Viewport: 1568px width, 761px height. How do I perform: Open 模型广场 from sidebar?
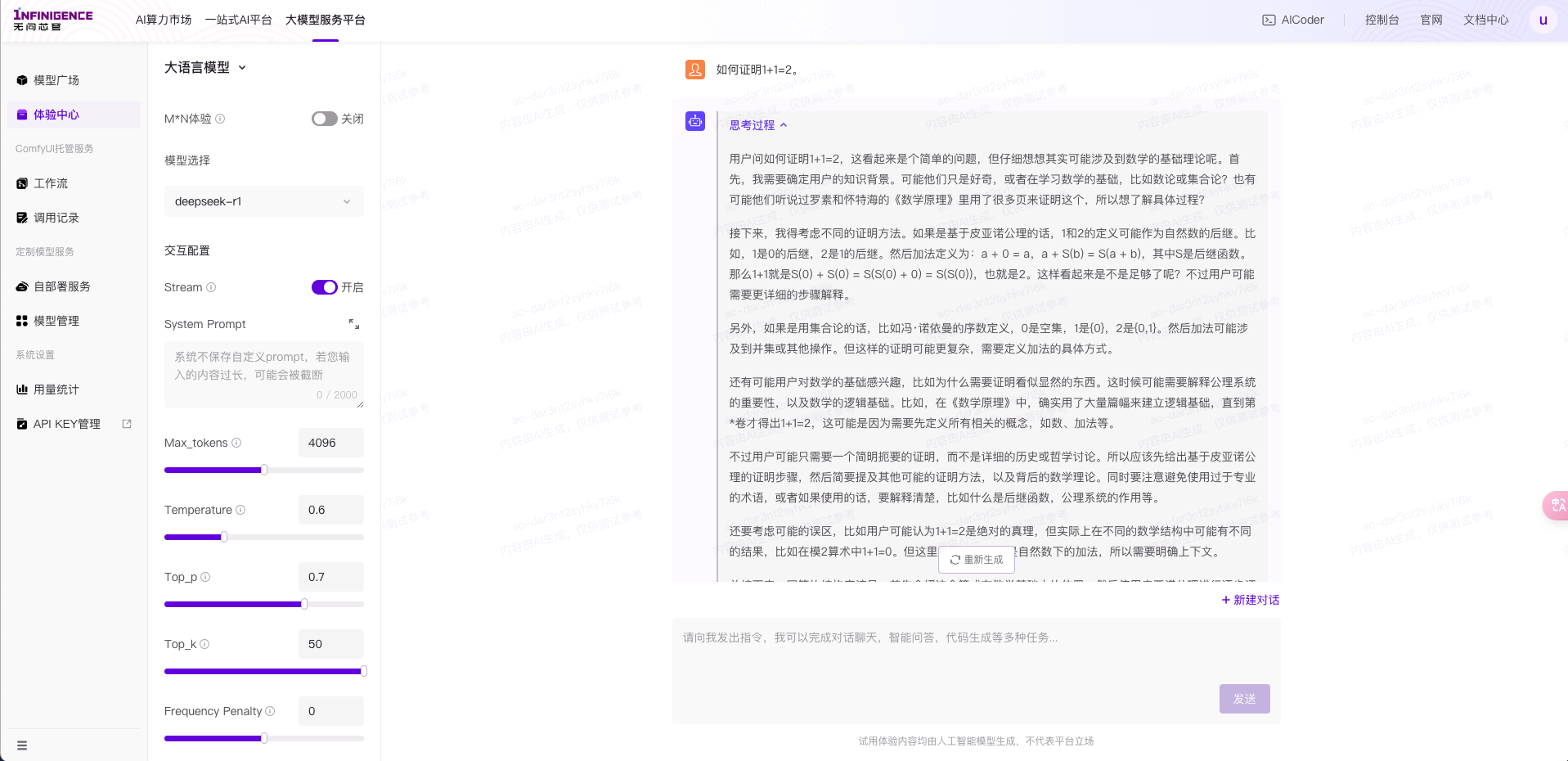pyautogui.click(x=56, y=80)
